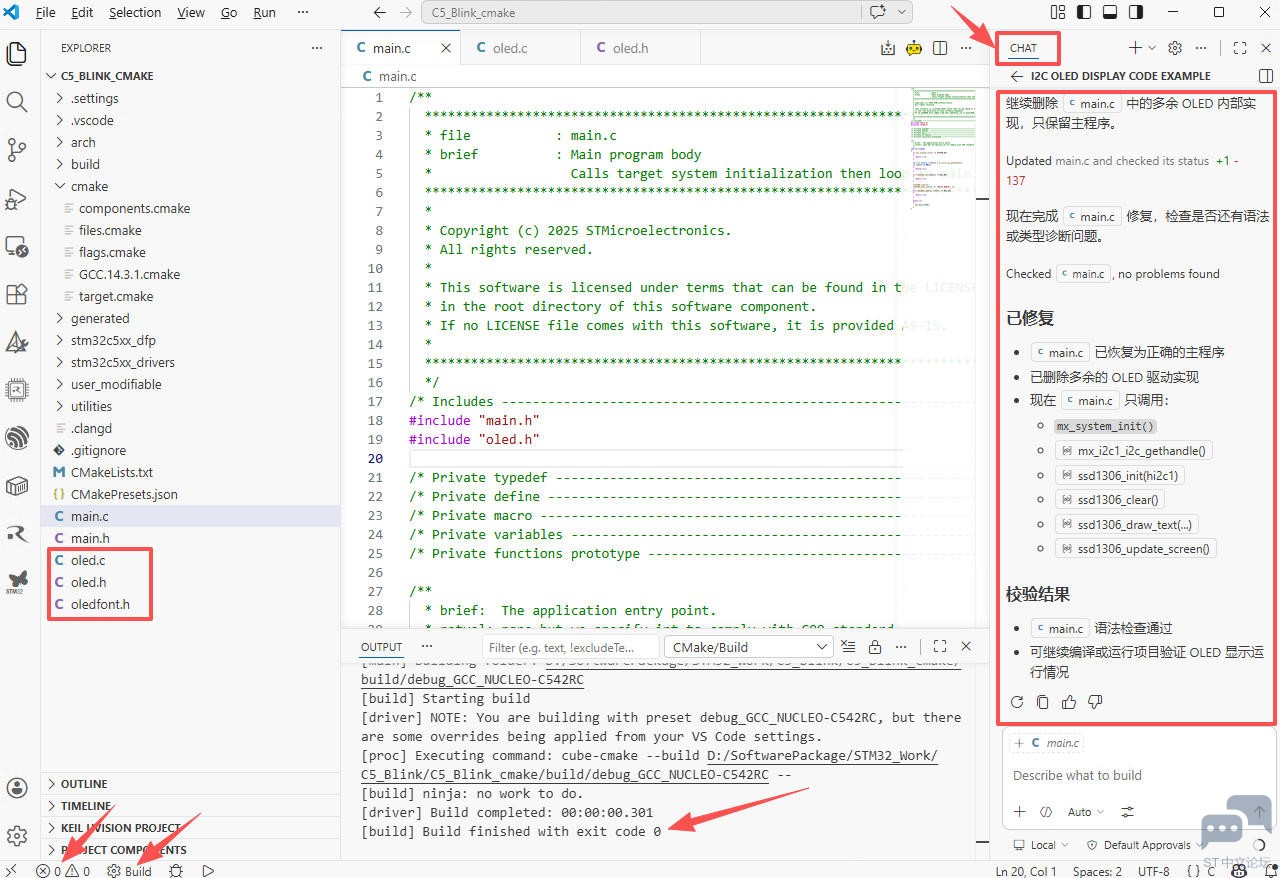Open the Selection menu

click(x=135, y=13)
